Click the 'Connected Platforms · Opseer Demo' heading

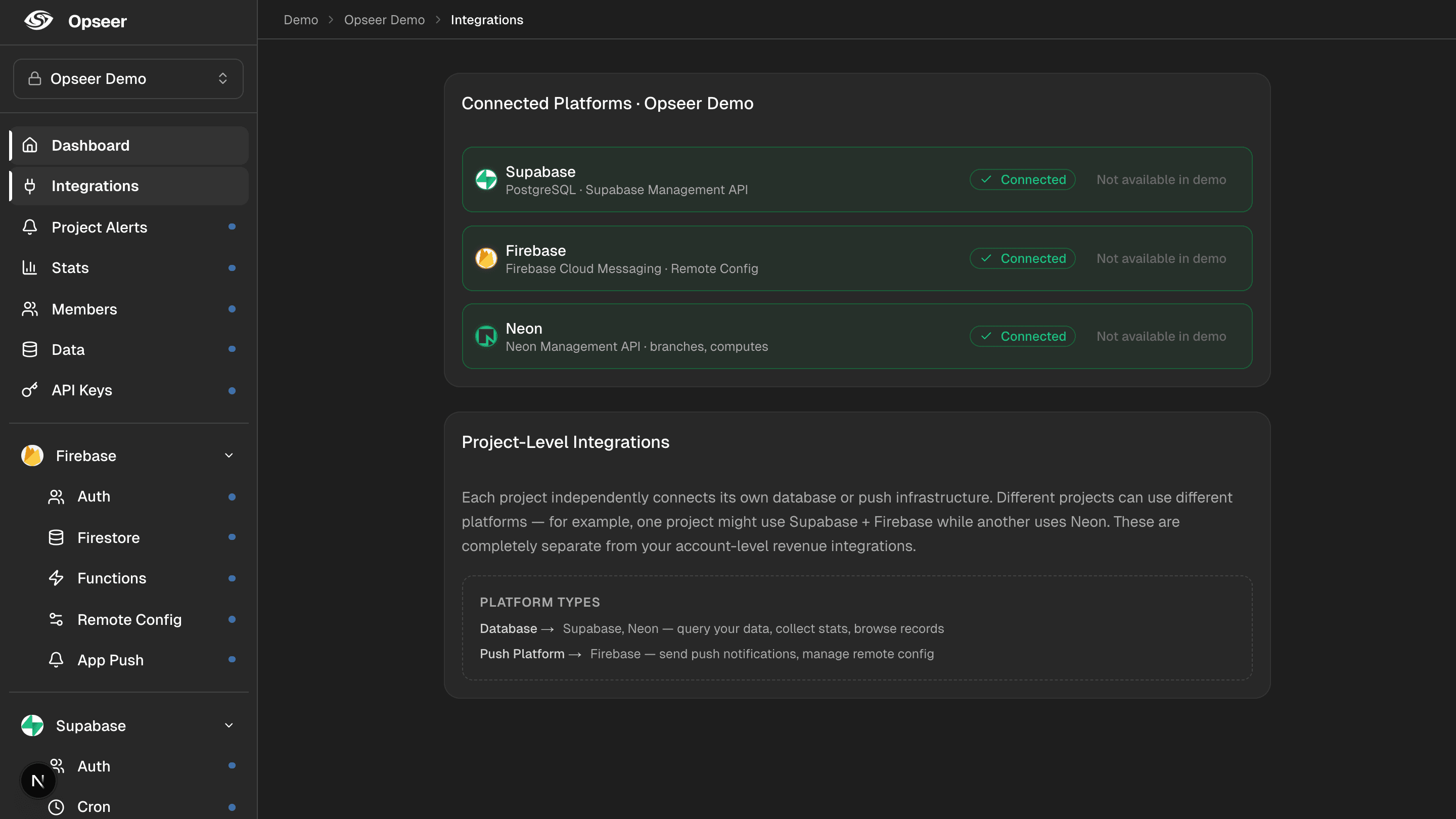coord(607,104)
